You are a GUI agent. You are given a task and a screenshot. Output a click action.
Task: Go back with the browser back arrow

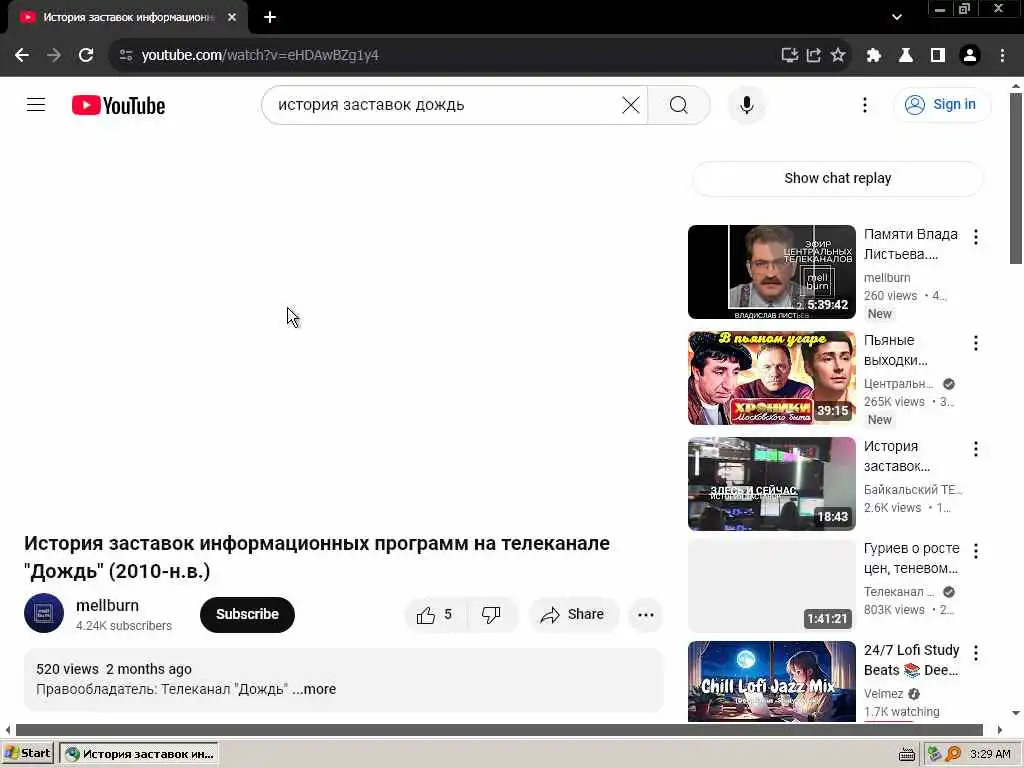22,55
